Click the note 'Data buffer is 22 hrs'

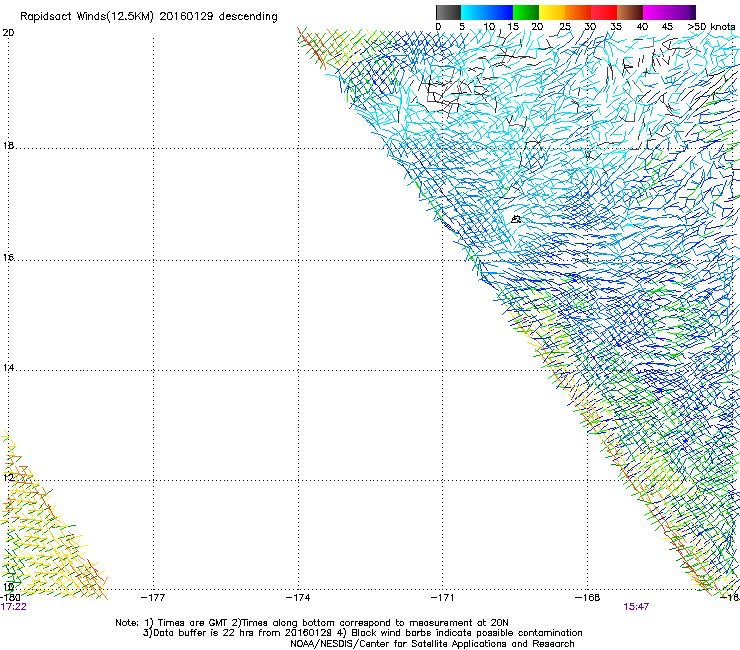coord(204,633)
